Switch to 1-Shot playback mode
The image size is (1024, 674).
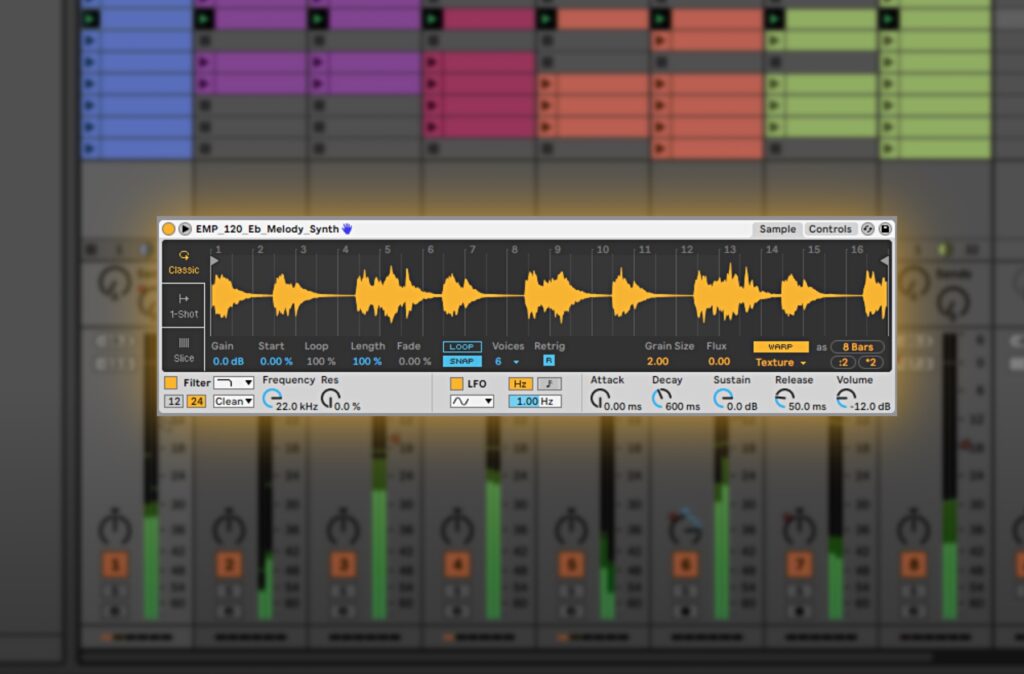click(183, 306)
